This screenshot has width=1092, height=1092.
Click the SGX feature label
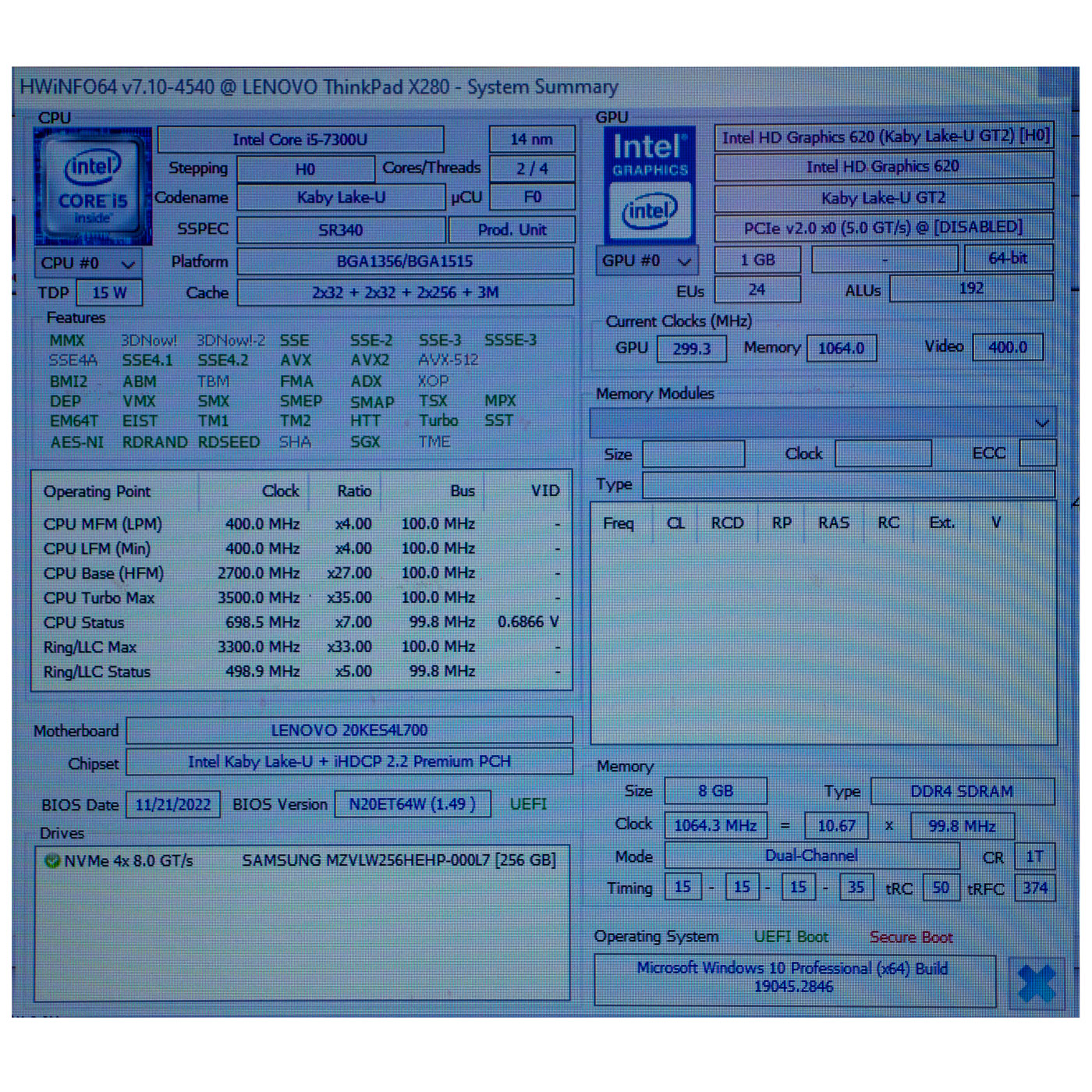365,442
